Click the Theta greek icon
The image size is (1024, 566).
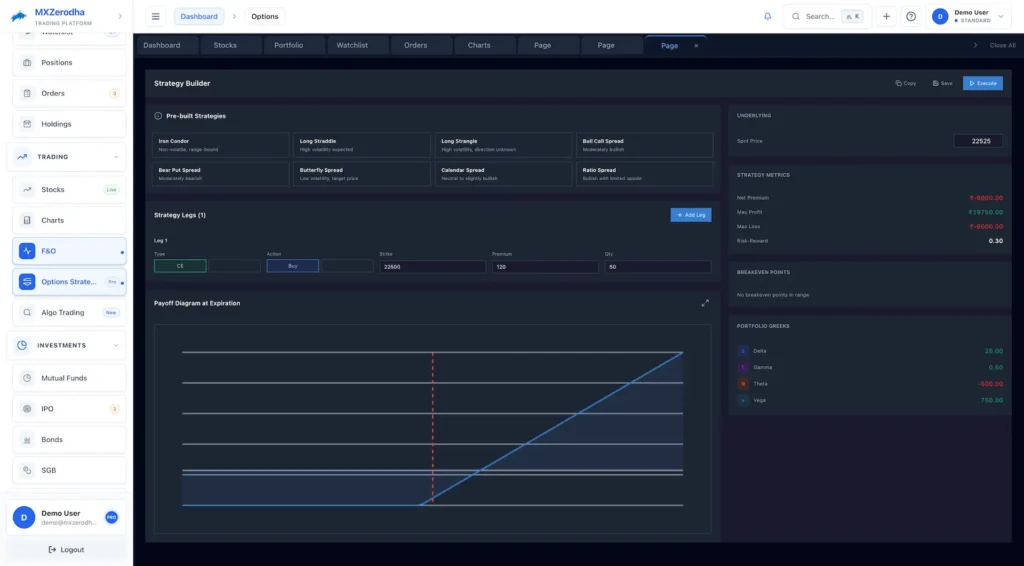[x=743, y=384]
